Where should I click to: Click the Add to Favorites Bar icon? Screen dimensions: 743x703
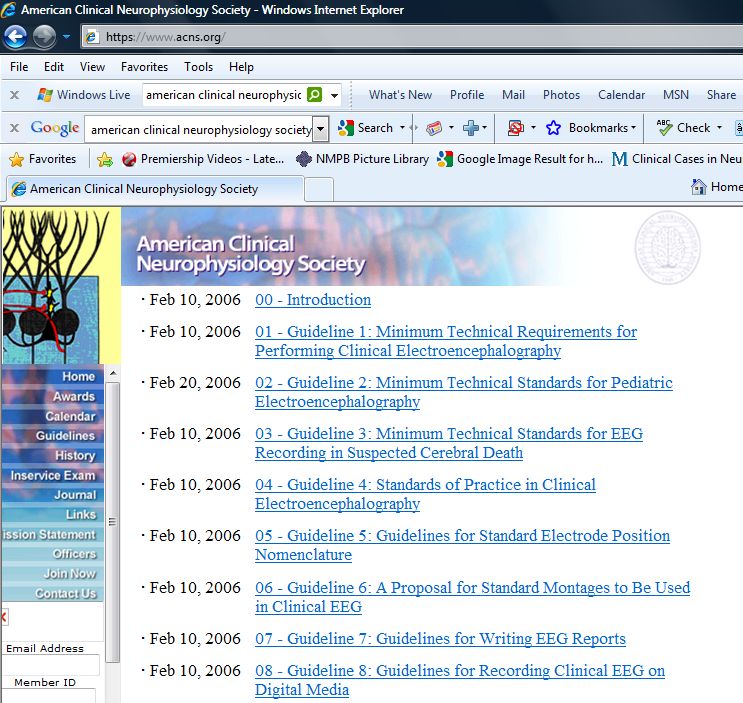pyautogui.click(x=105, y=159)
